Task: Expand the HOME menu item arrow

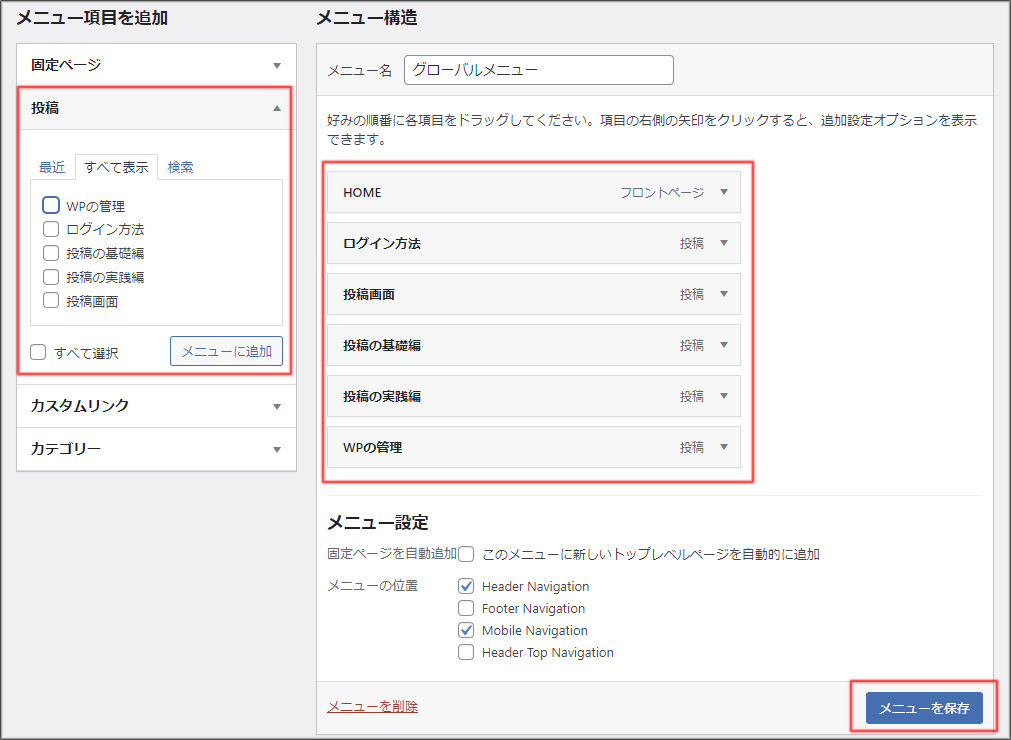Action: coord(724,192)
